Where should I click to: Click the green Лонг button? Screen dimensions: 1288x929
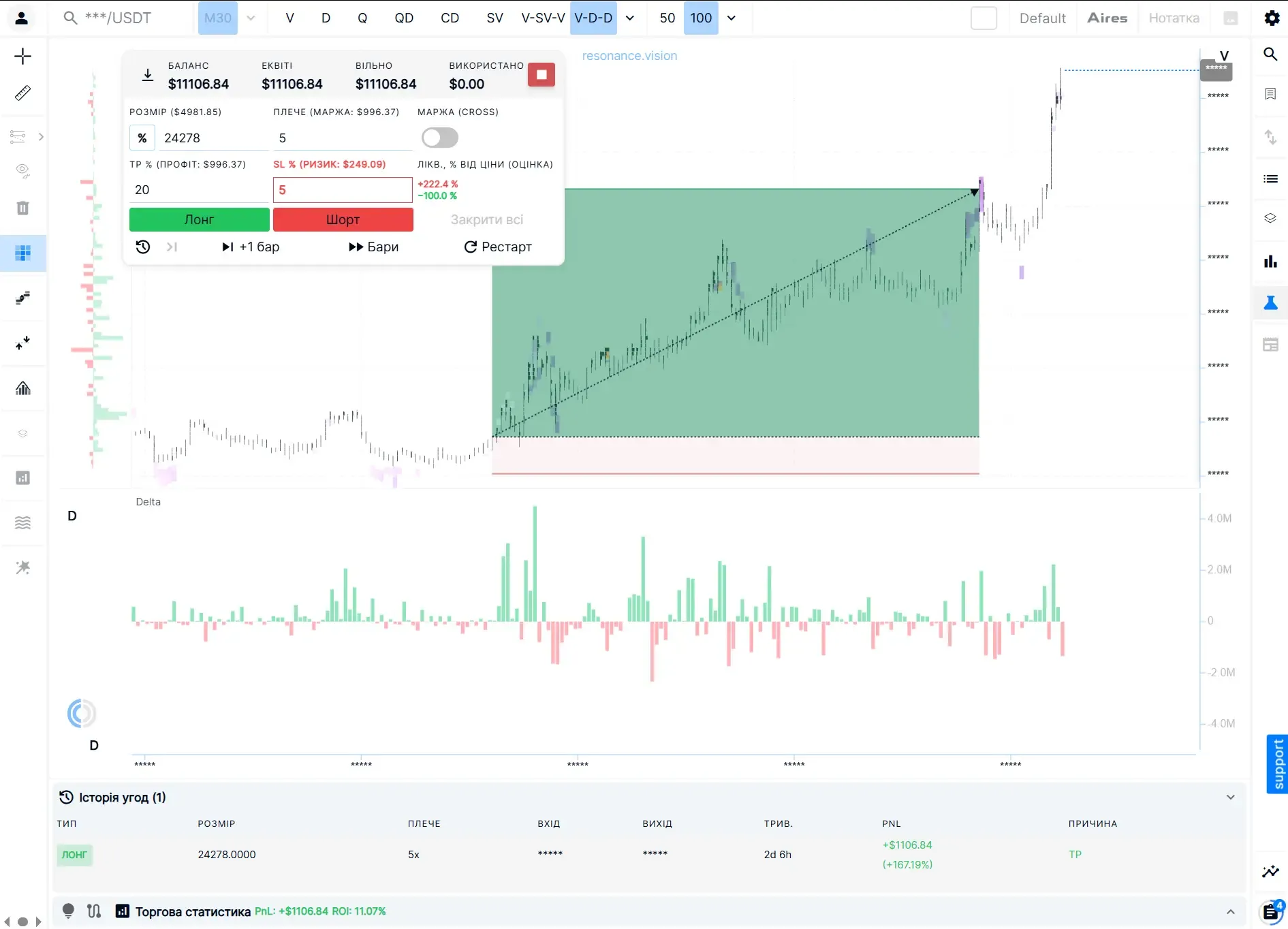pyautogui.click(x=199, y=219)
